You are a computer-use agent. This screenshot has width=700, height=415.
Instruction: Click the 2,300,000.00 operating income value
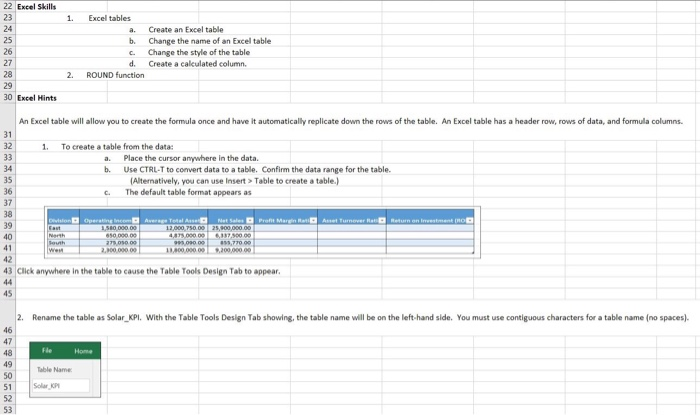click(119, 250)
